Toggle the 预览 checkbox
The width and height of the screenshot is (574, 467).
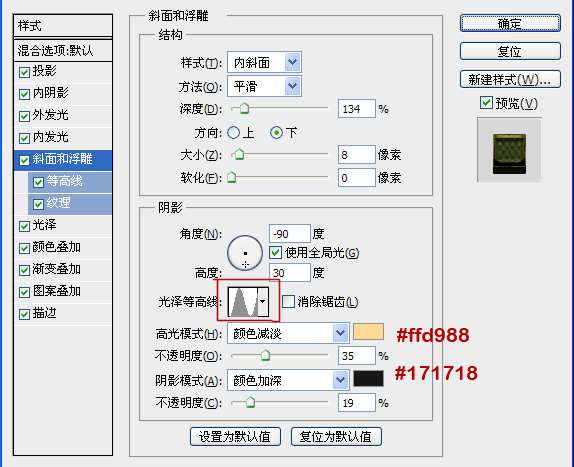coord(486,103)
